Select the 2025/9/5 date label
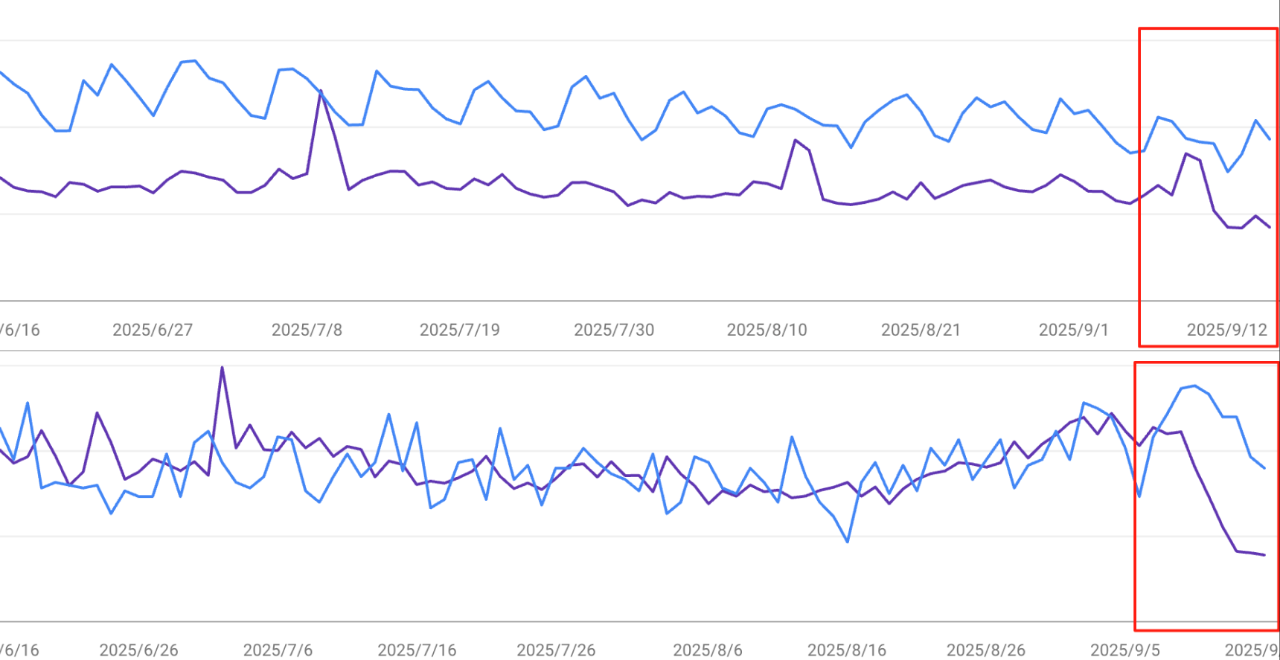Screen dimensions: 1280x660 (1124, 650)
